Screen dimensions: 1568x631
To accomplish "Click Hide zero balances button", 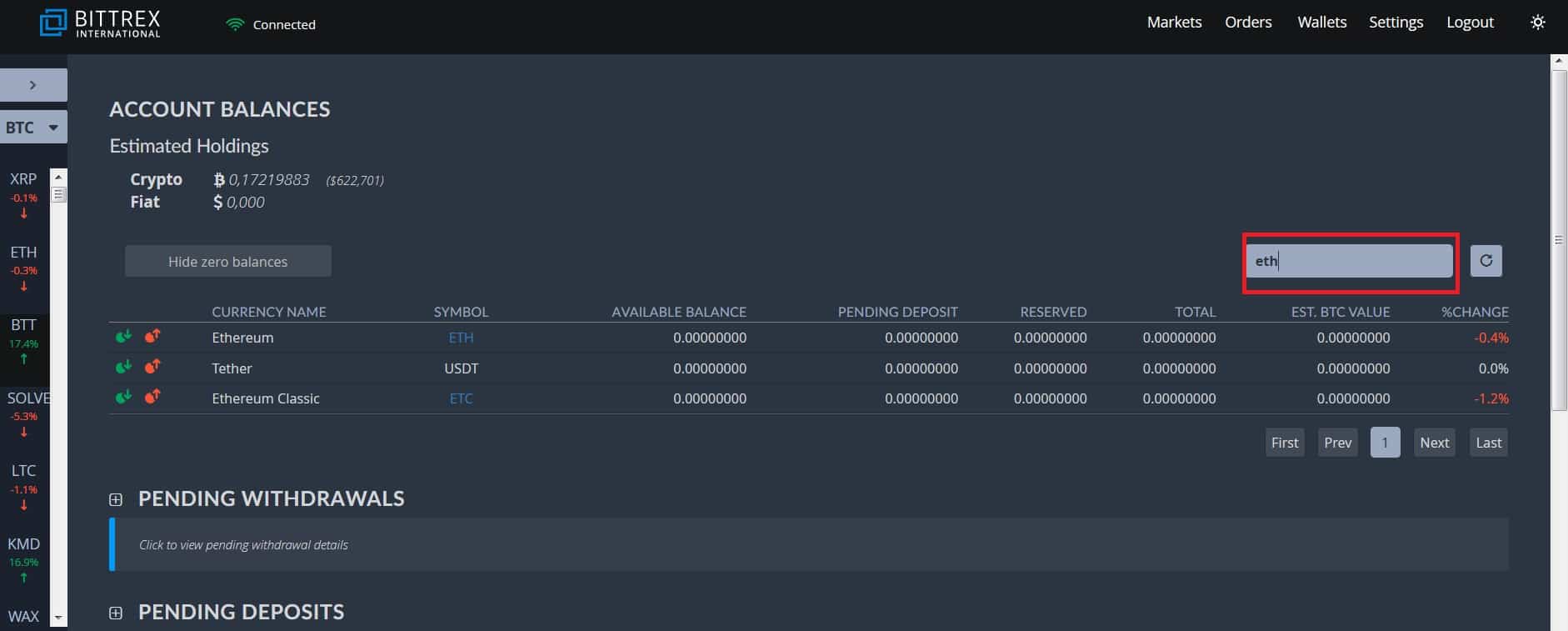I will pos(228,261).
